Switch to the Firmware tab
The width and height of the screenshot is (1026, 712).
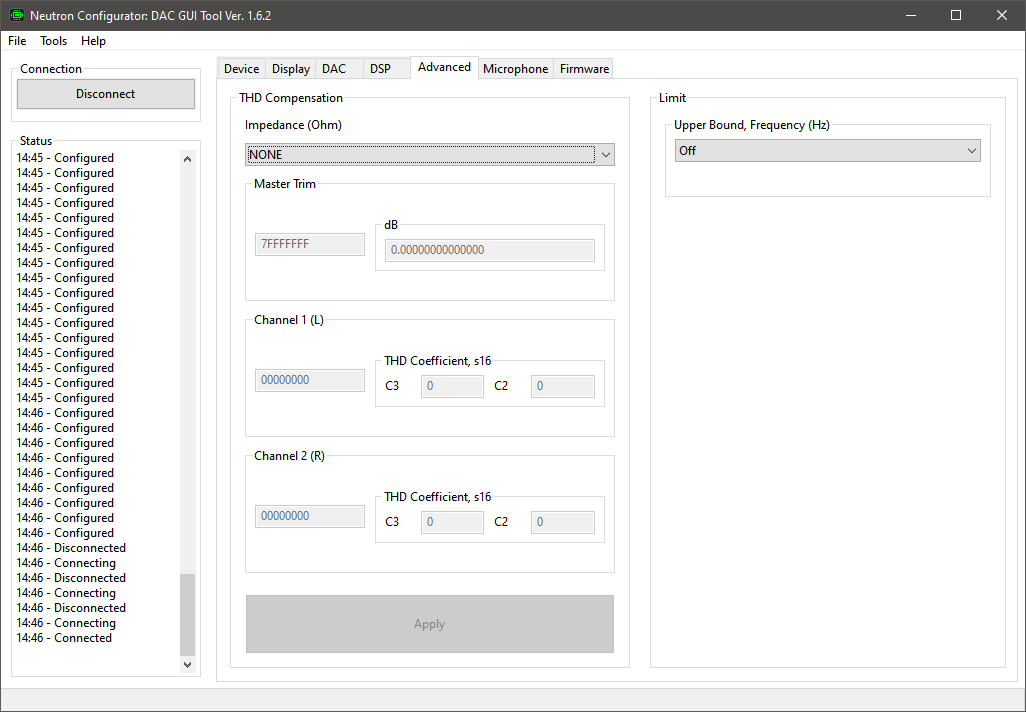584,69
